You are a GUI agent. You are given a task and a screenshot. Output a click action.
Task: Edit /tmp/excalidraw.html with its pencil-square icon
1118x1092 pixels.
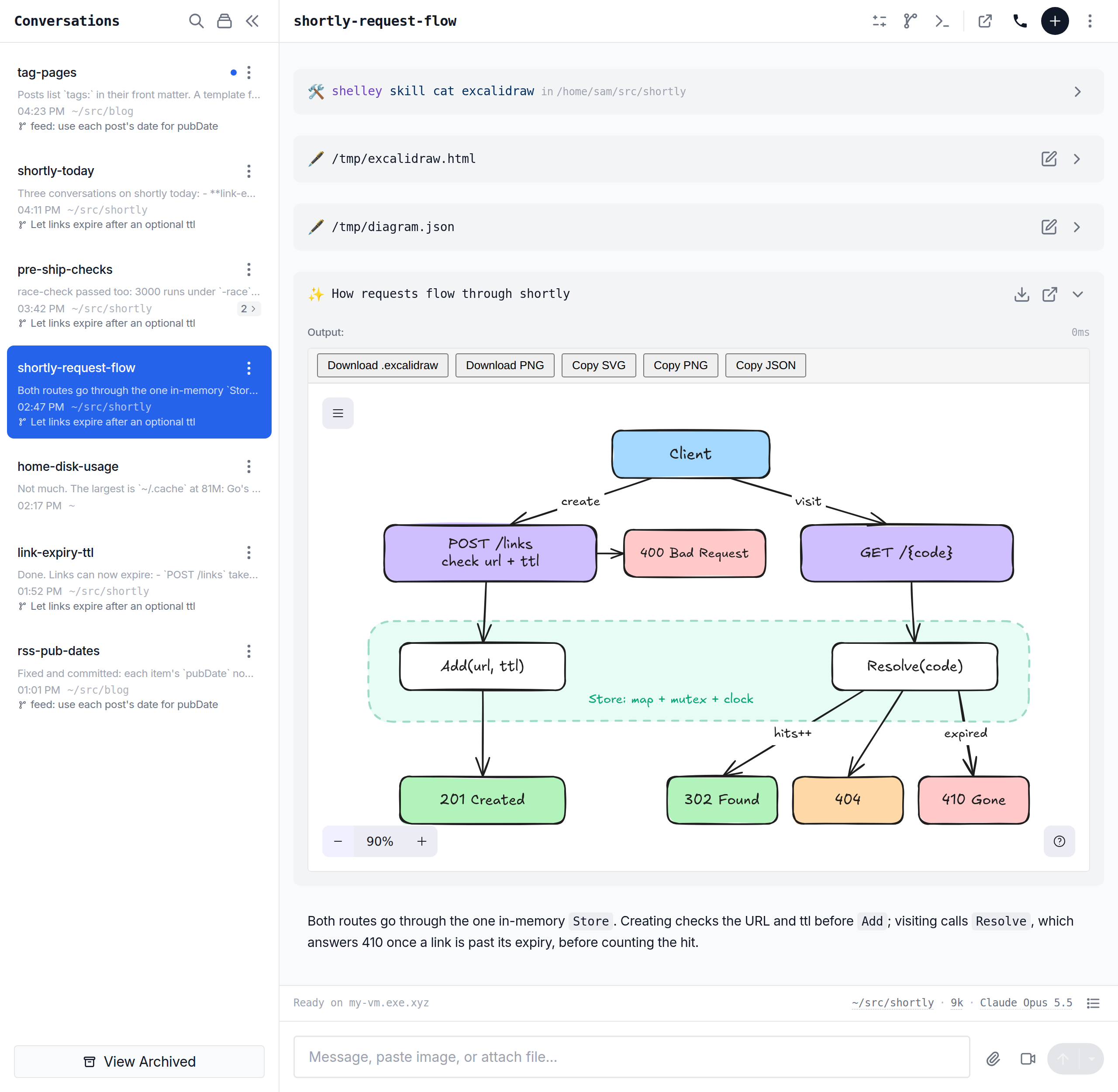coord(1049,159)
